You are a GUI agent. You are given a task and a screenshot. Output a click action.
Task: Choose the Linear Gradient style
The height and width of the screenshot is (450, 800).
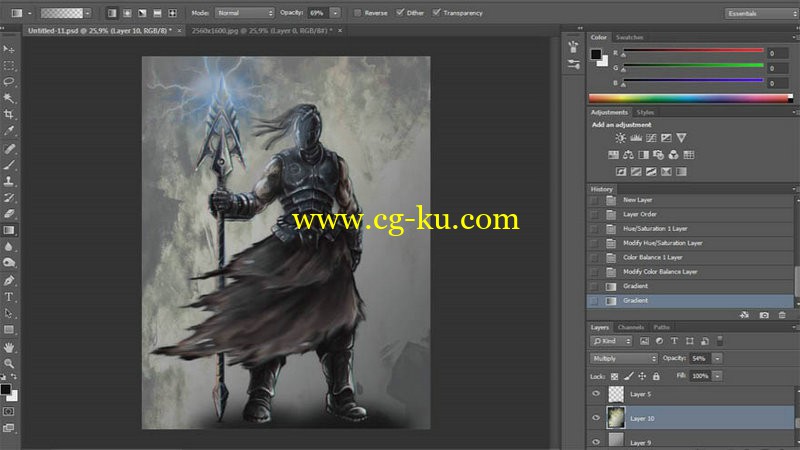coord(112,13)
